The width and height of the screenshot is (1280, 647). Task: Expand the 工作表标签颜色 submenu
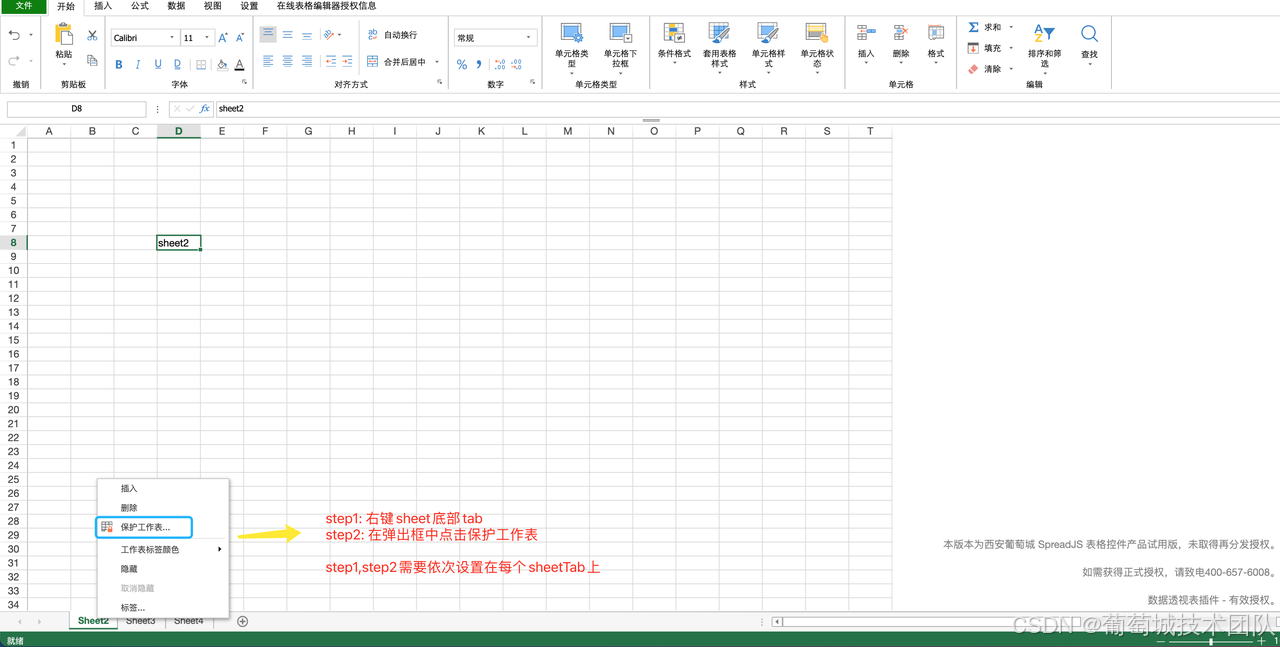[165, 549]
